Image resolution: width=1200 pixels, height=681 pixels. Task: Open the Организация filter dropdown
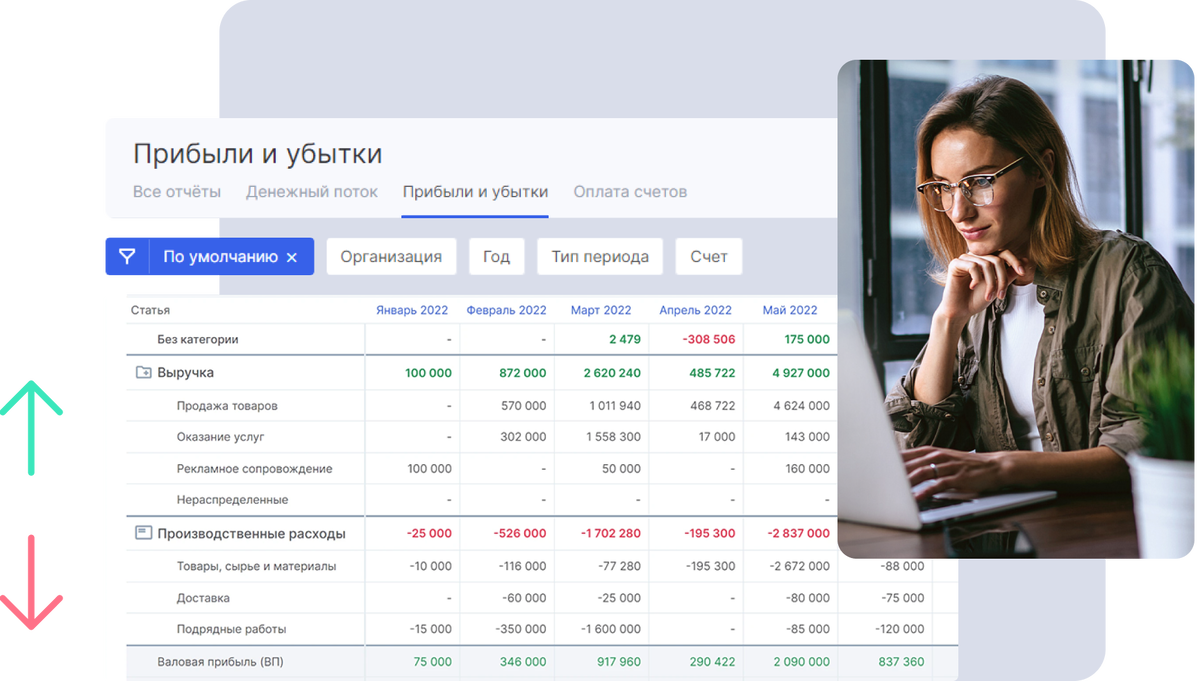click(x=391, y=257)
